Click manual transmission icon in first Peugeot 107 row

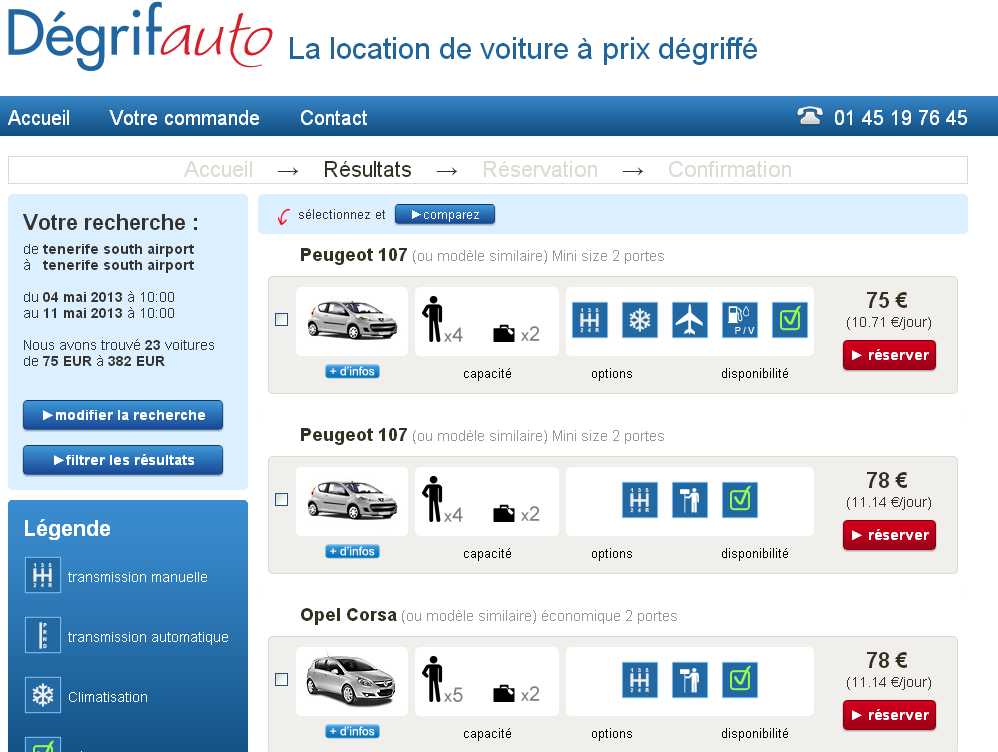(x=590, y=320)
